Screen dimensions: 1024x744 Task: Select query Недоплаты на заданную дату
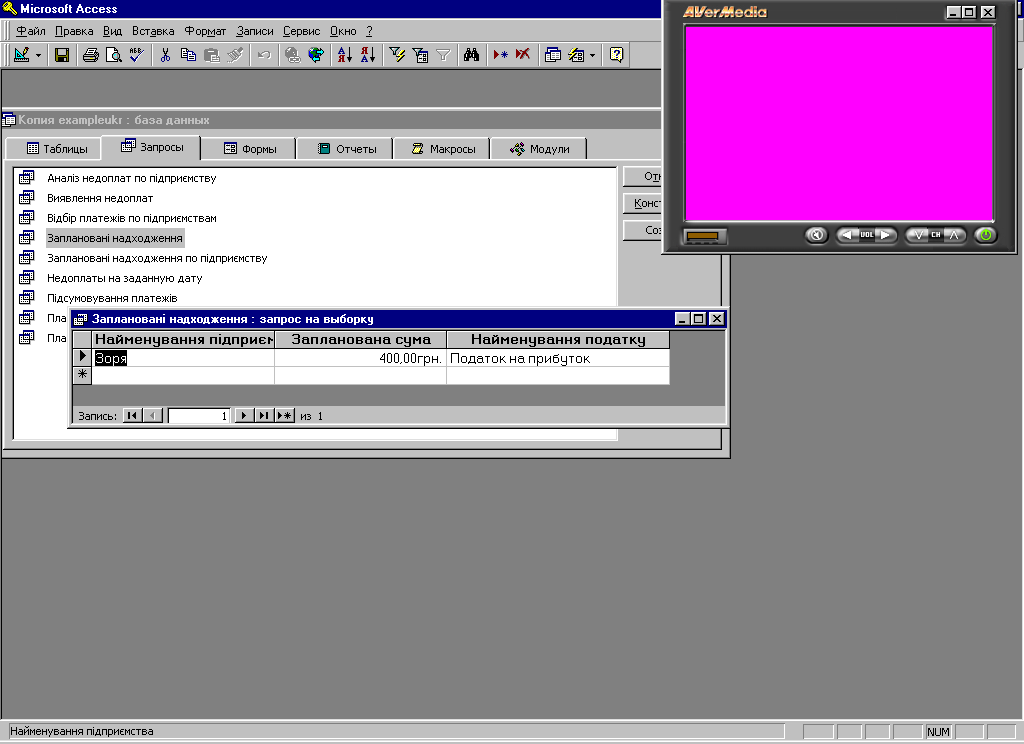click(125, 278)
